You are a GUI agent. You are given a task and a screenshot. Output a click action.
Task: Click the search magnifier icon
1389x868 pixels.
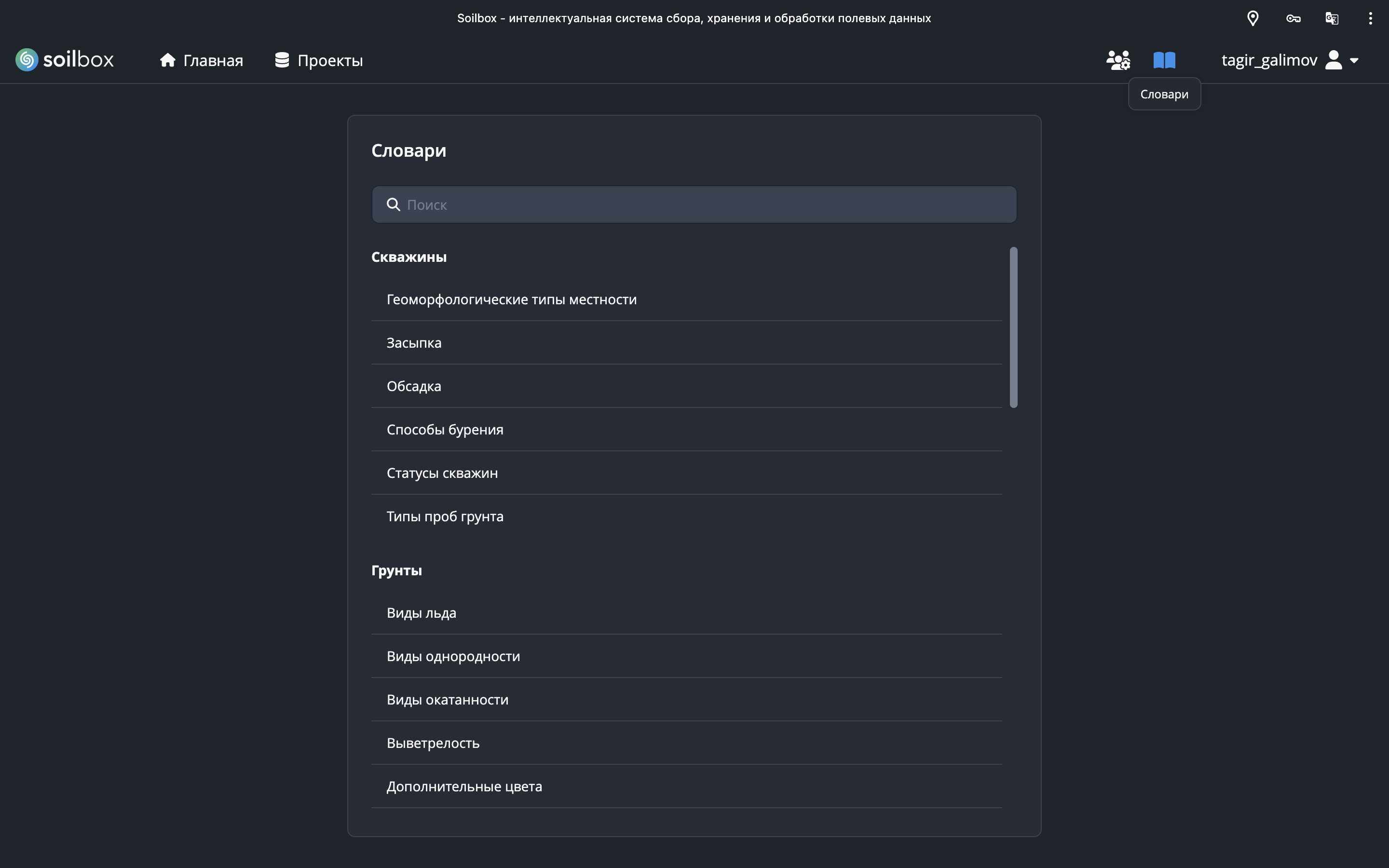coord(393,204)
